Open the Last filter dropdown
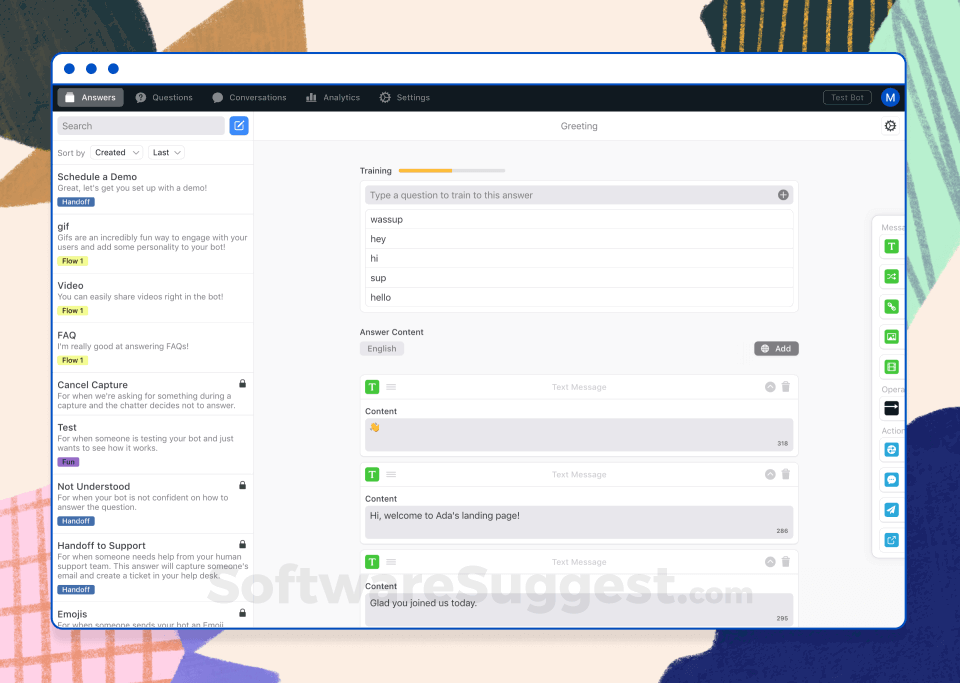Viewport: 960px width, 683px height. pyautogui.click(x=165, y=152)
